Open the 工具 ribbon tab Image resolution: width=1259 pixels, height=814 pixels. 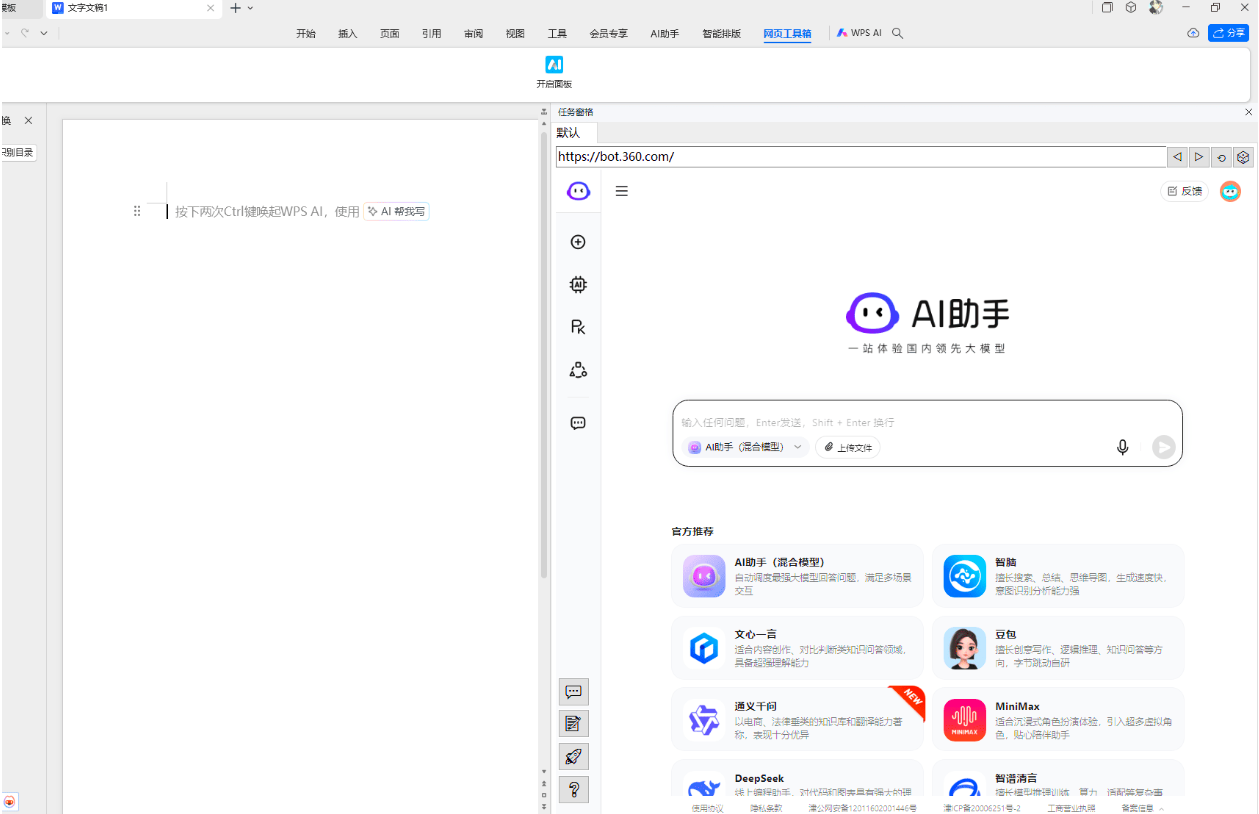[557, 33]
